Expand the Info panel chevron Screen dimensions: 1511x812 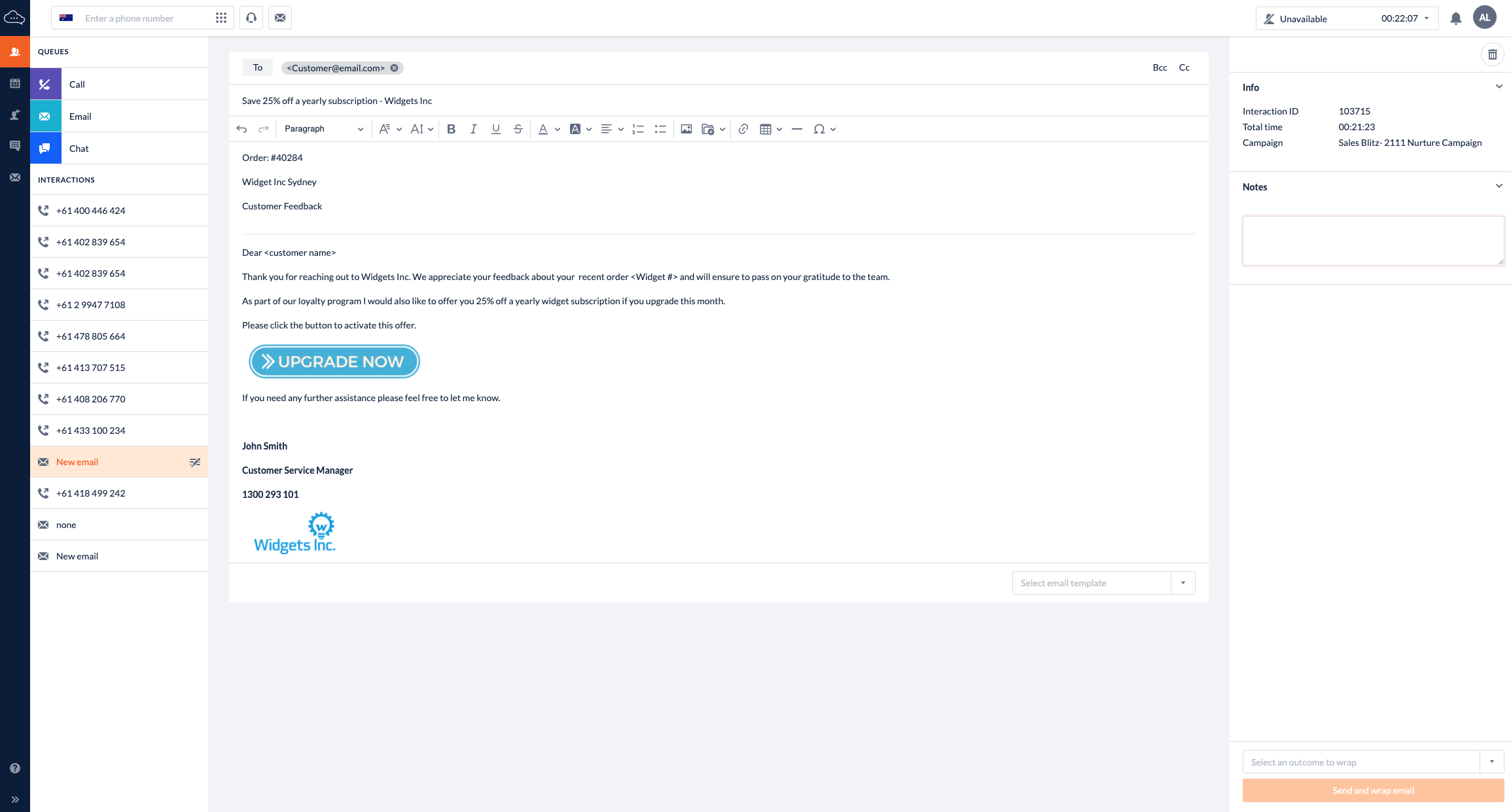pyautogui.click(x=1499, y=86)
